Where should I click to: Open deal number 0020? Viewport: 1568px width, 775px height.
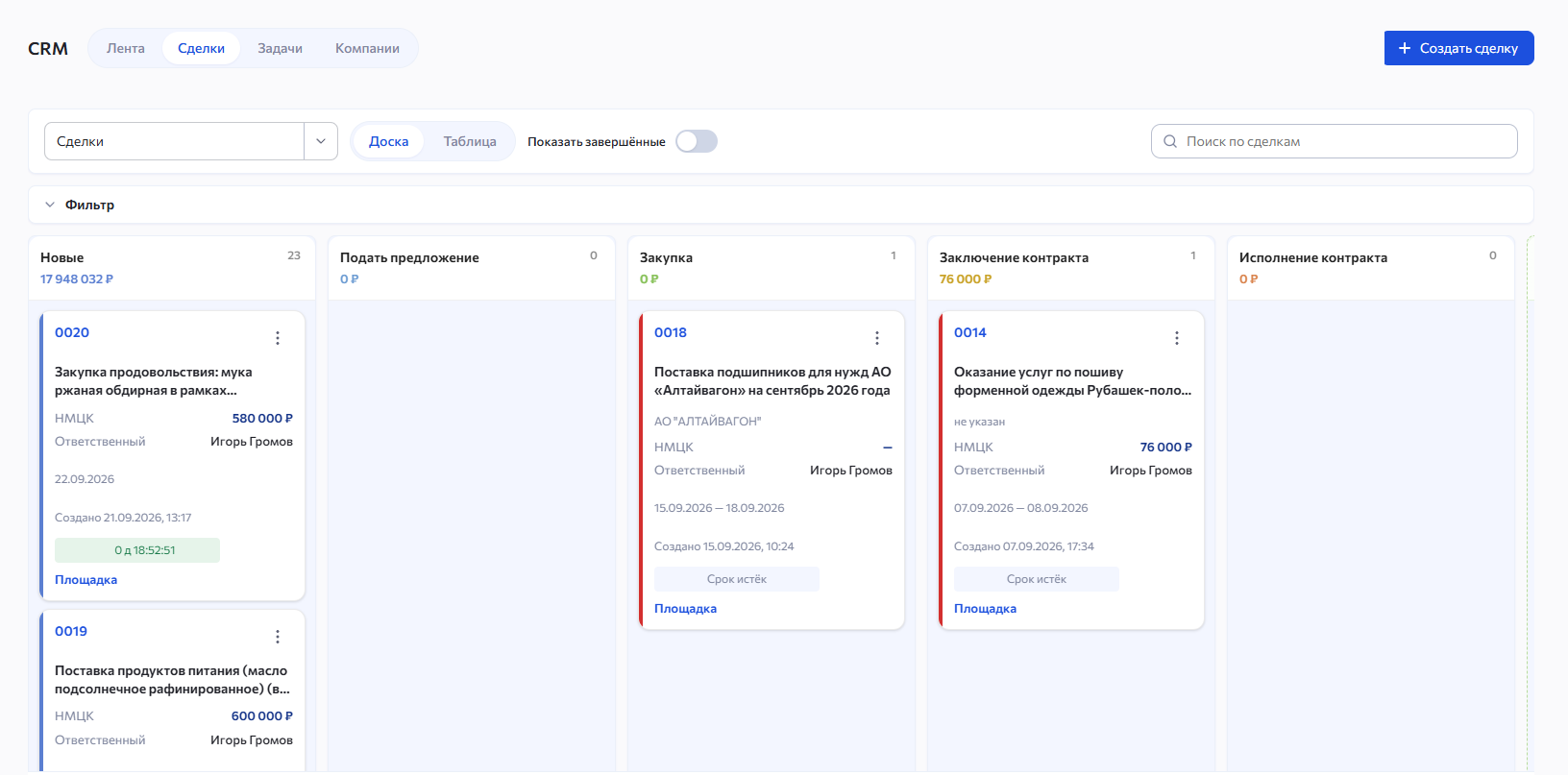pos(72,332)
